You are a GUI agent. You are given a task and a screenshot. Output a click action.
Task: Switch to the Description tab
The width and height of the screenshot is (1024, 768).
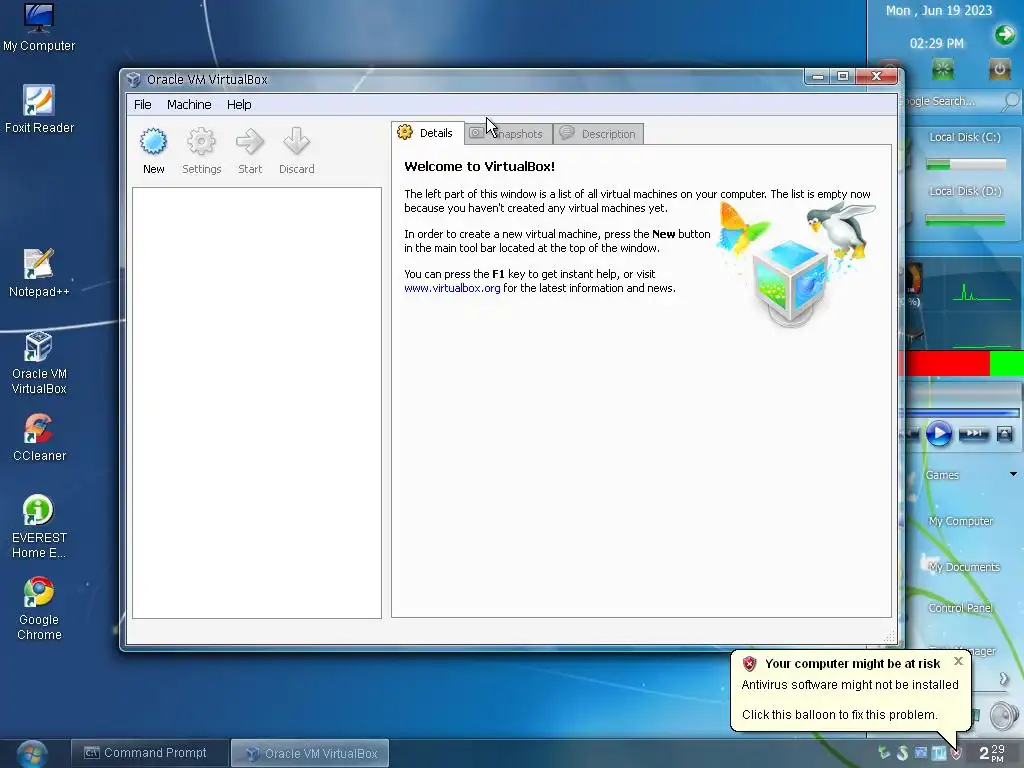(x=598, y=134)
